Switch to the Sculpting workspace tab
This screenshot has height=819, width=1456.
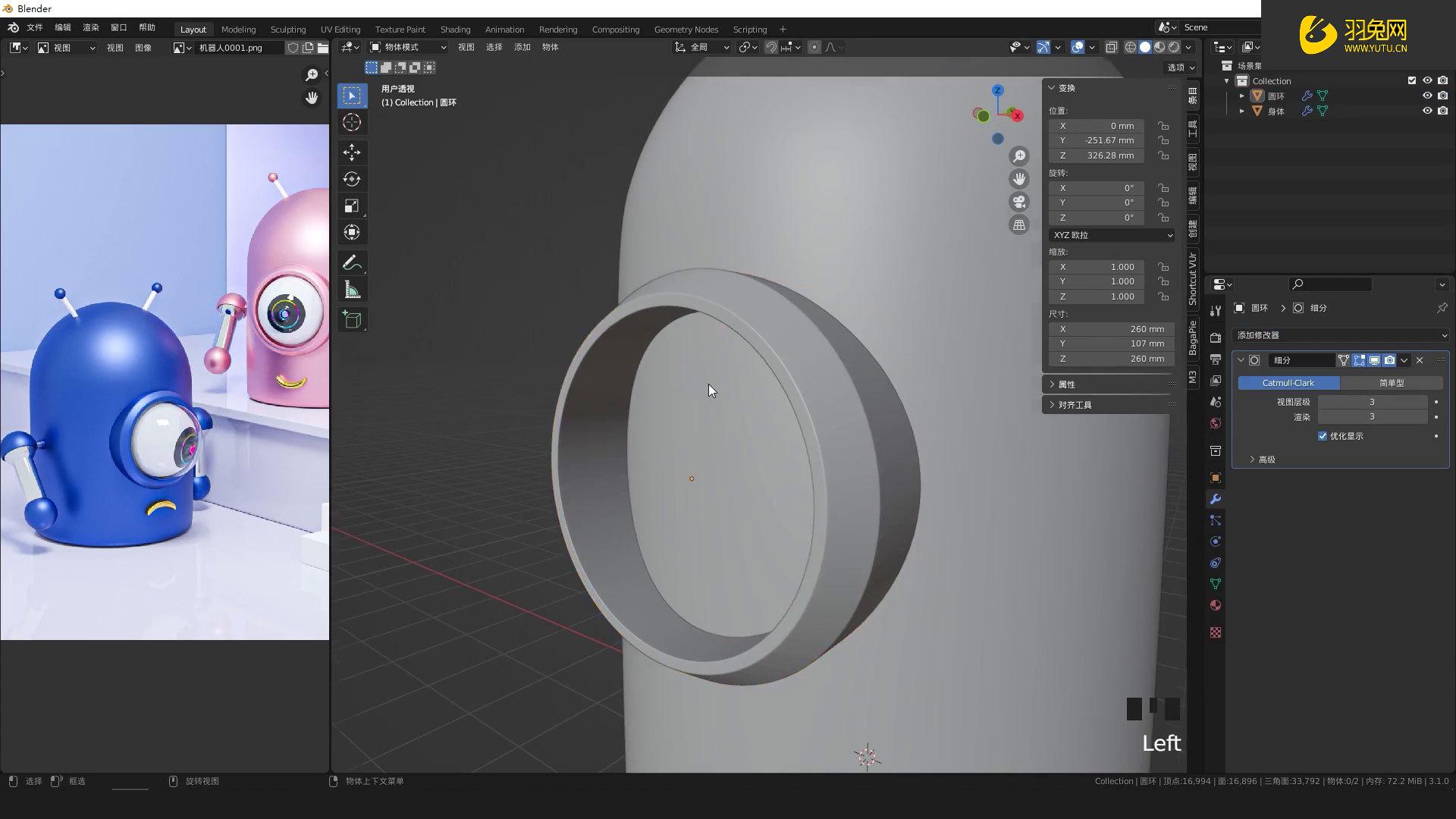288,29
